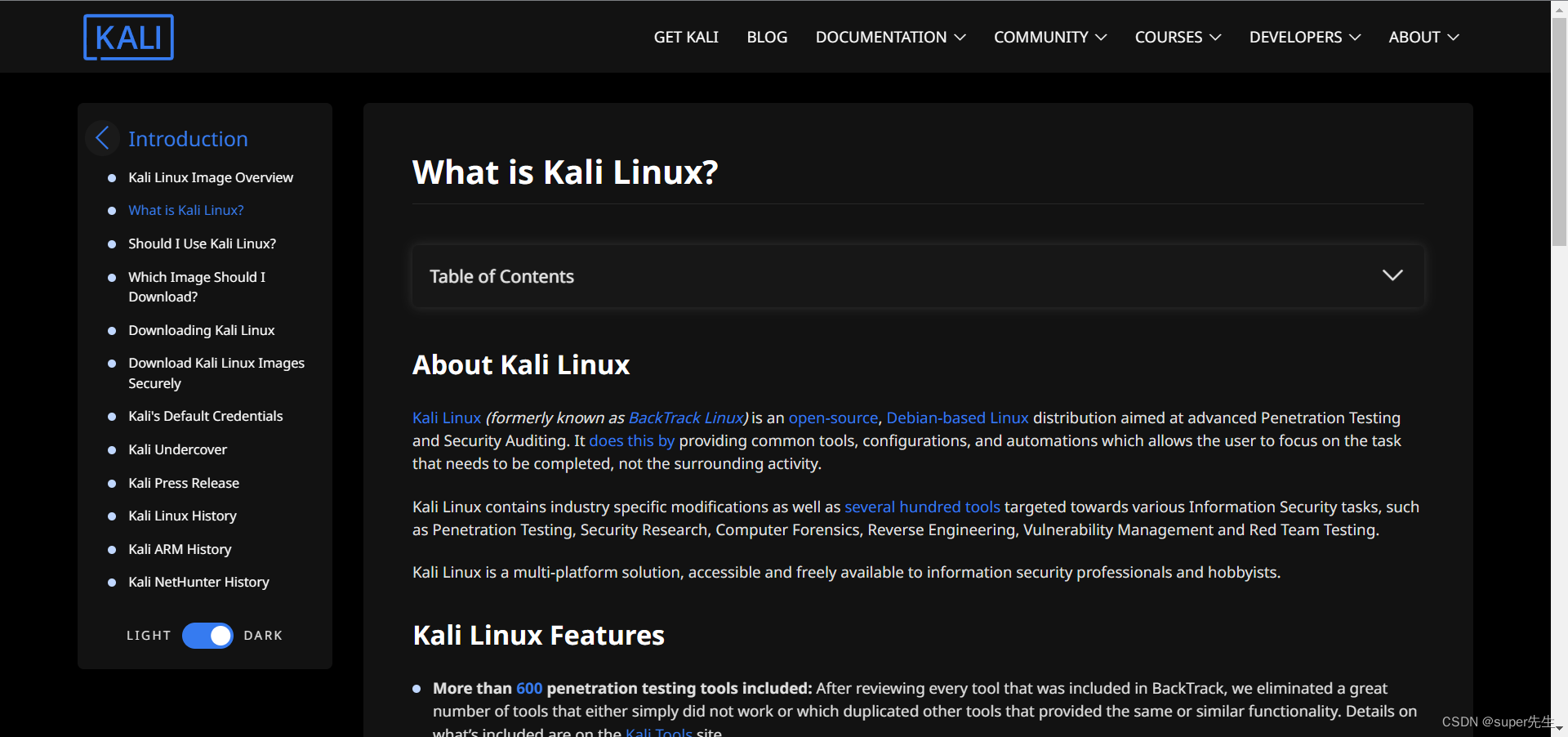The width and height of the screenshot is (1568, 737).
Task: Open Kali Linux History page
Action: pyautogui.click(x=182, y=516)
